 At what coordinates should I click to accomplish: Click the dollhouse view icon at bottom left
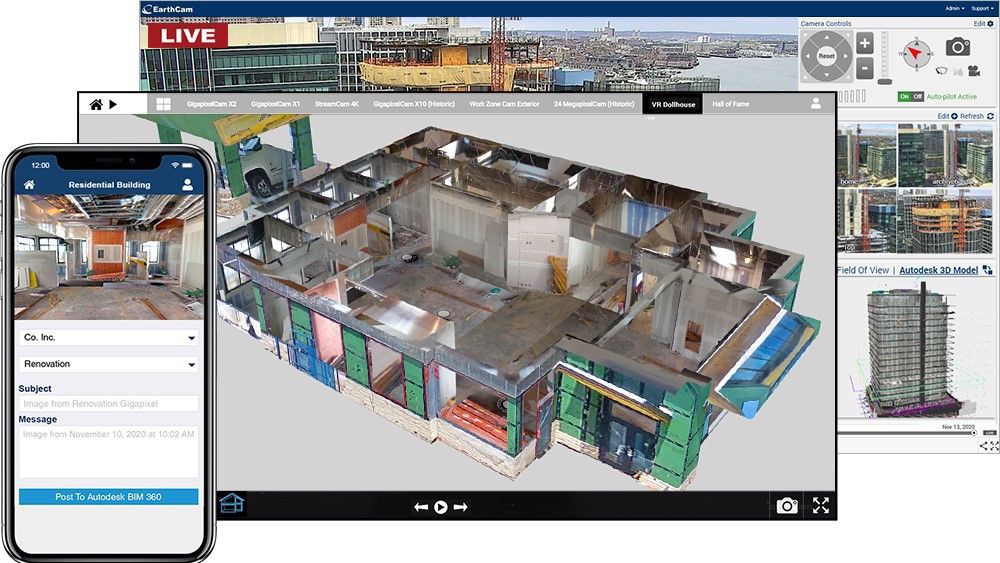coord(233,505)
